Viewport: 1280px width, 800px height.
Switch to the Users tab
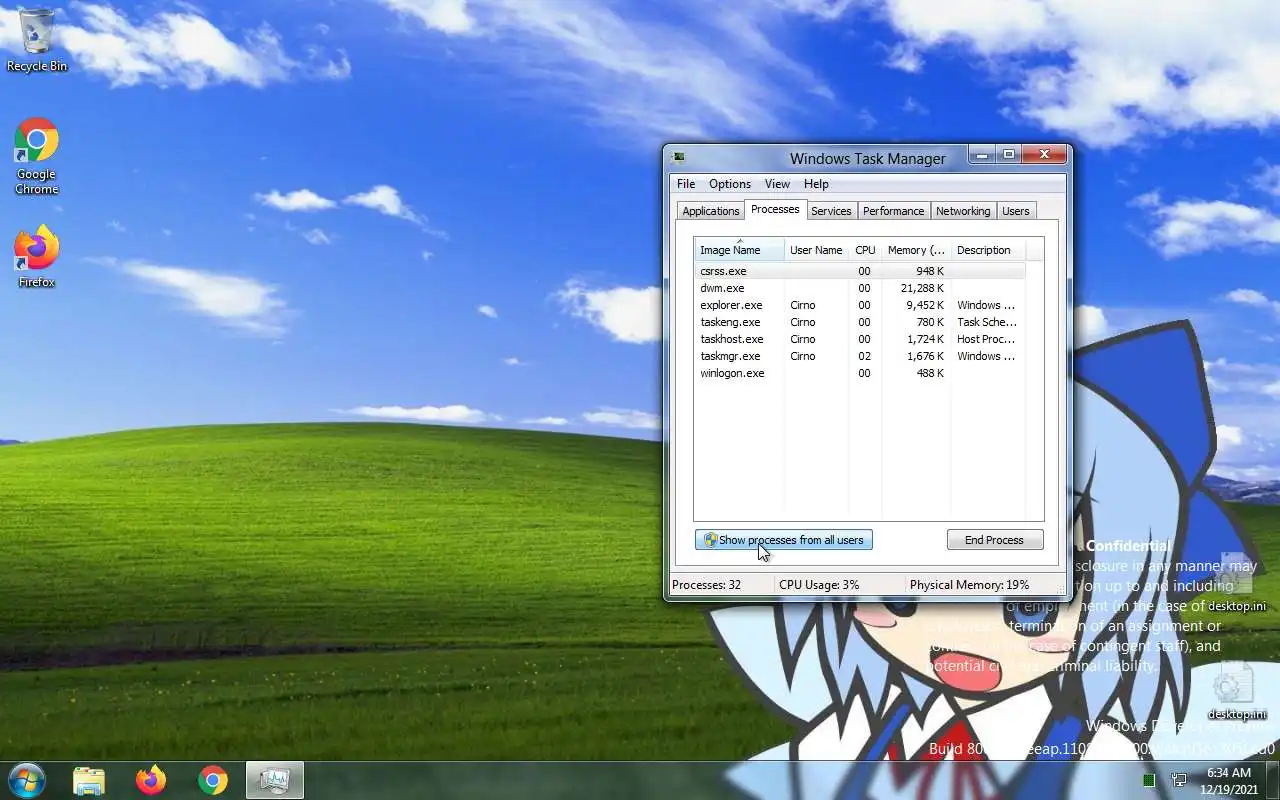[1016, 211]
